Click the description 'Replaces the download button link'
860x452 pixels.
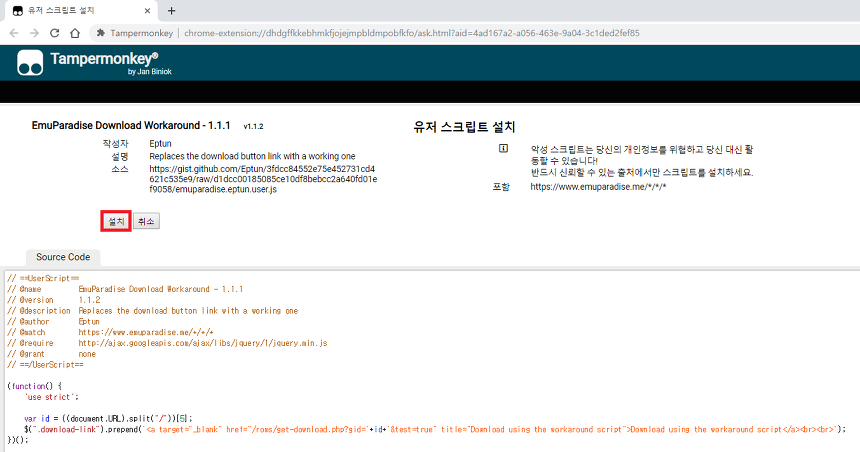pyautogui.click(x=252, y=156)
